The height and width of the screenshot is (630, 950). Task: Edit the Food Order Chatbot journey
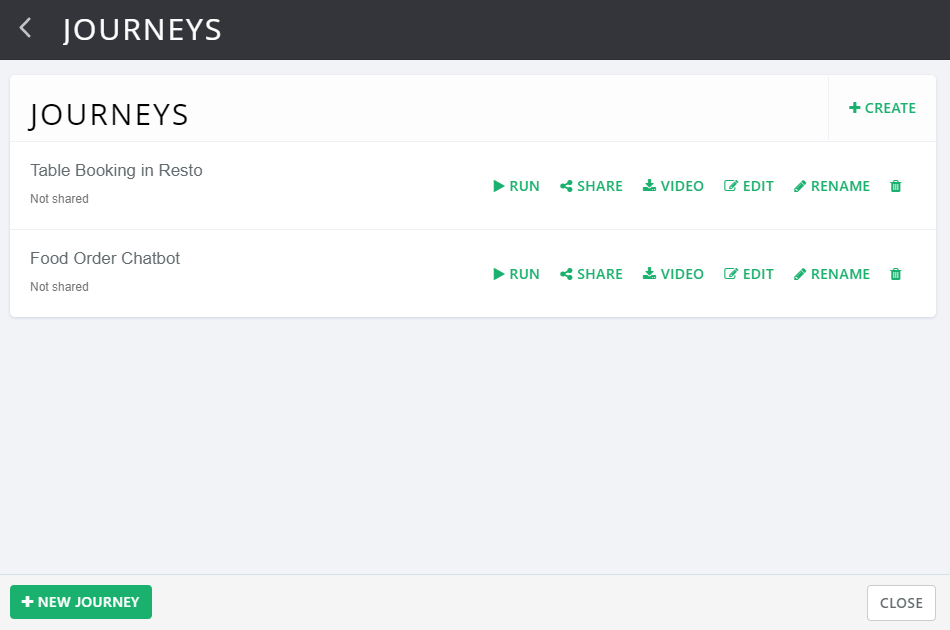(749, 274)
